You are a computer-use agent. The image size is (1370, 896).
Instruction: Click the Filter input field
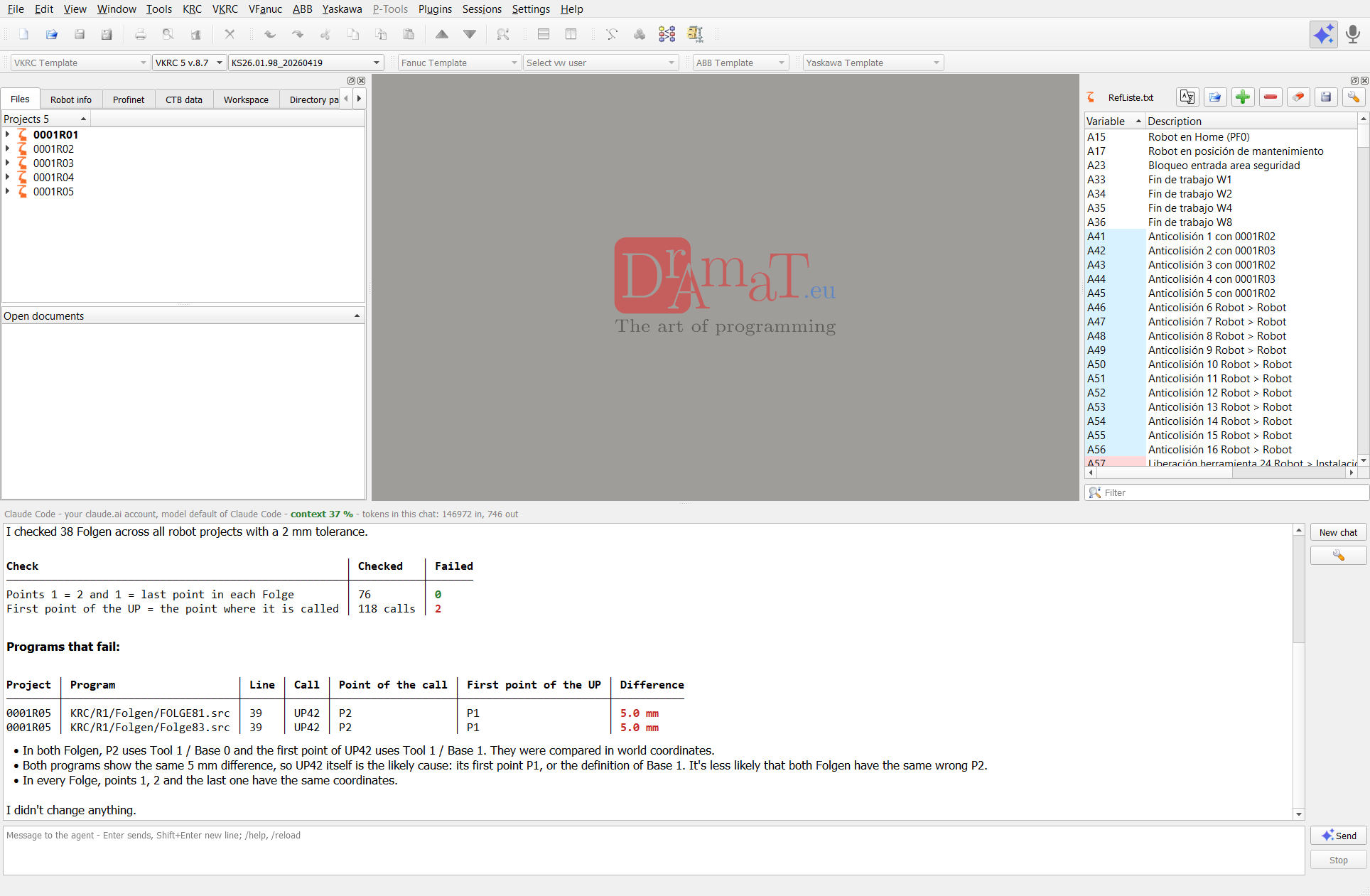(1226, 492)
